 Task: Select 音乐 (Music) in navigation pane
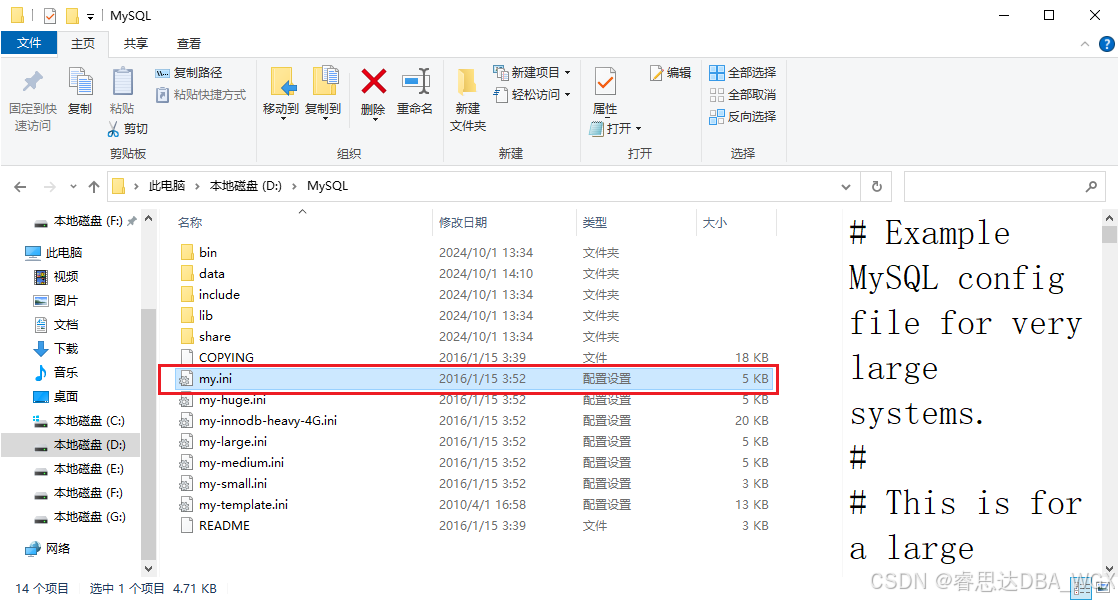point(56,373)
